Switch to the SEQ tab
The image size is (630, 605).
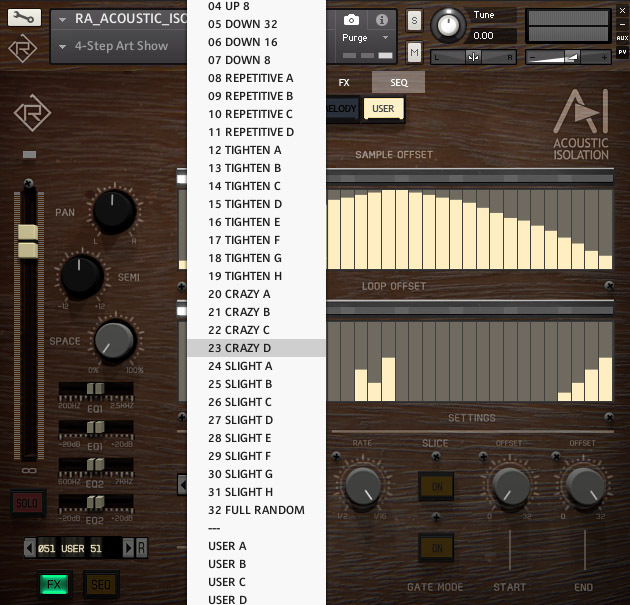pos(398,82)
